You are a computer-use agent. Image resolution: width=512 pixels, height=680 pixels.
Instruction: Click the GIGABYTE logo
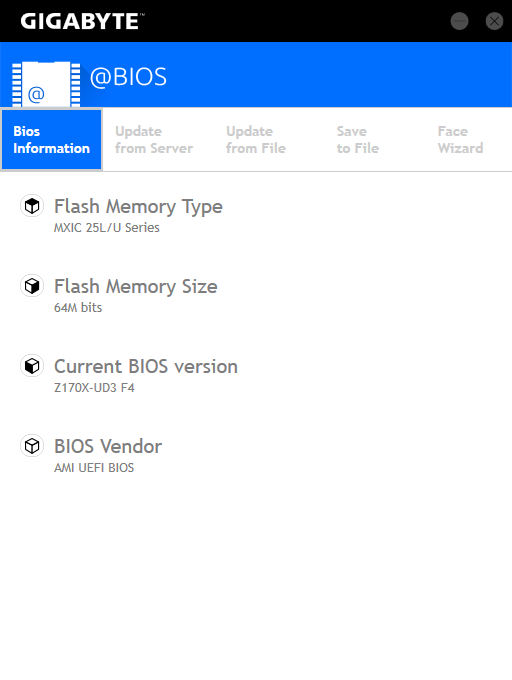[82, 21]
